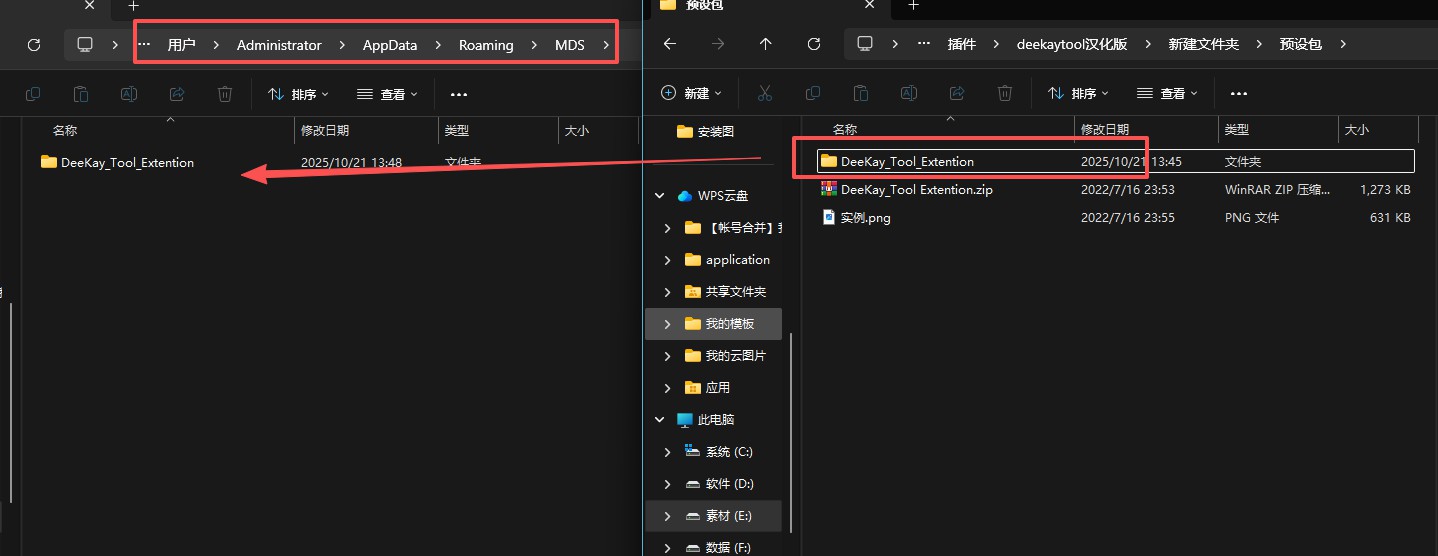Select the deekaytool汉化版 breadcrumb

pos(1072,44)
